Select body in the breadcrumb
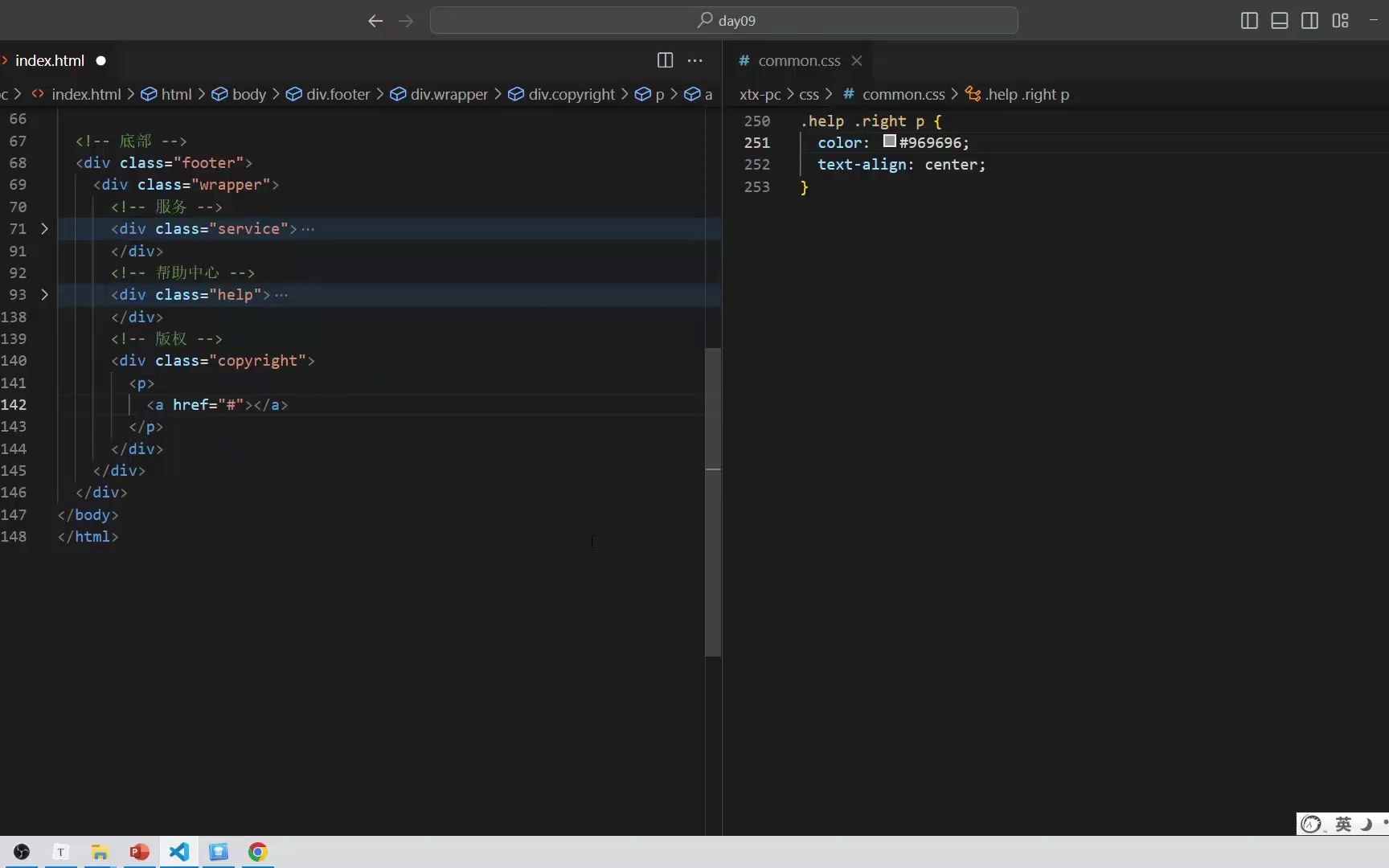This screenshot has width=1389, height=868. pyautogui.click(x=248, y=94)
